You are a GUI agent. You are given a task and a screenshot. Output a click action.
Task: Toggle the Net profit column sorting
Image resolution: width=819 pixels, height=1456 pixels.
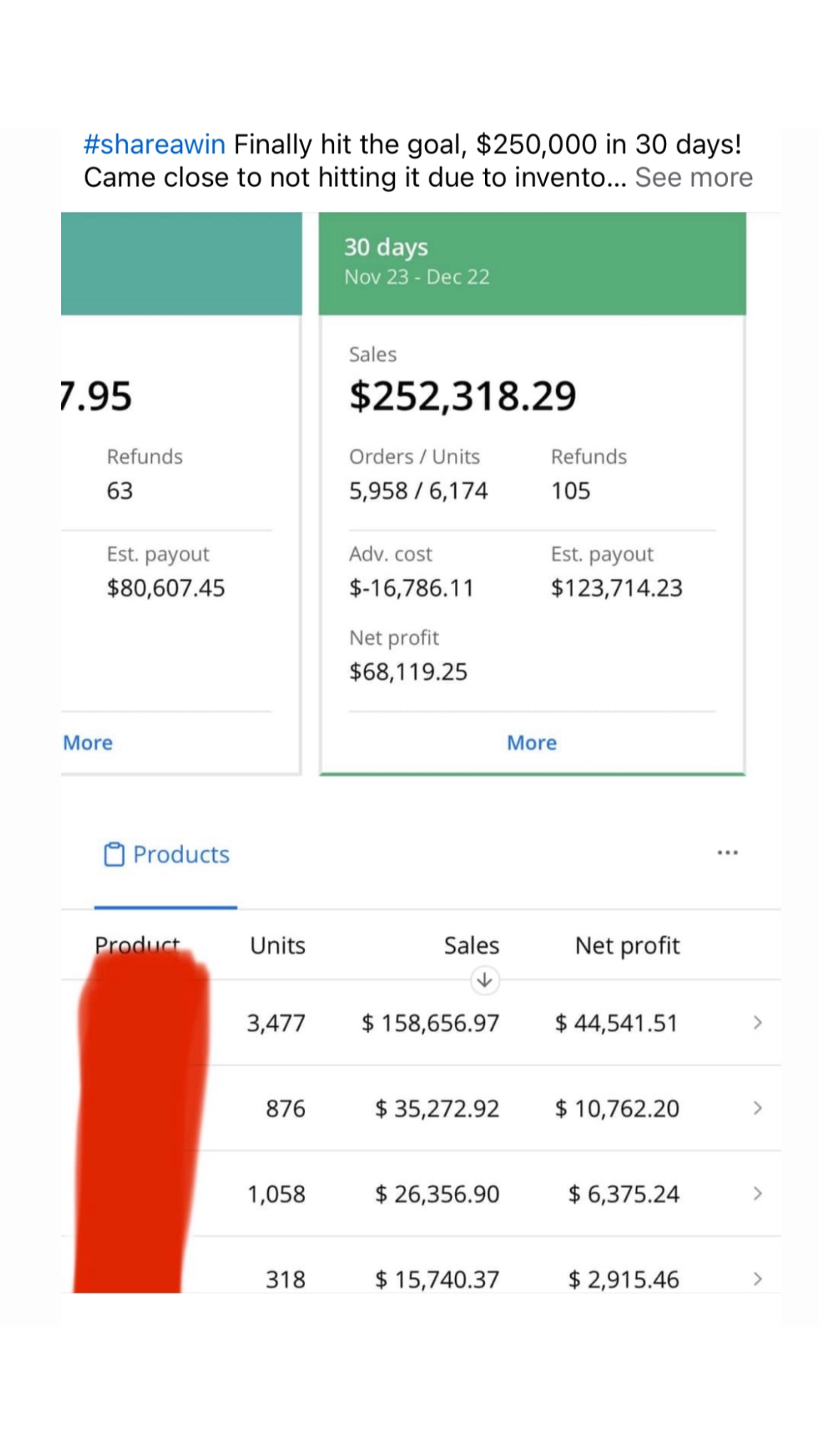627,946
